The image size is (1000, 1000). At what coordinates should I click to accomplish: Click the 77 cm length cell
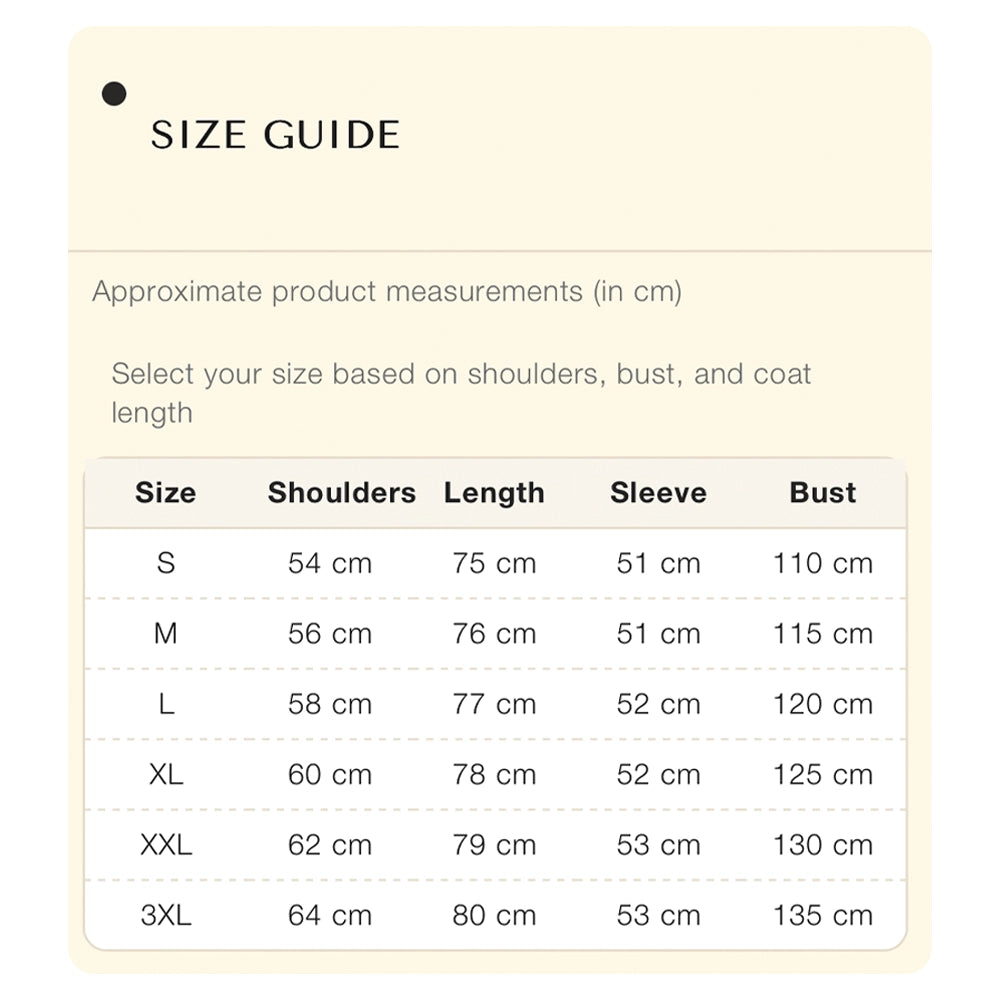coord(494,704)
